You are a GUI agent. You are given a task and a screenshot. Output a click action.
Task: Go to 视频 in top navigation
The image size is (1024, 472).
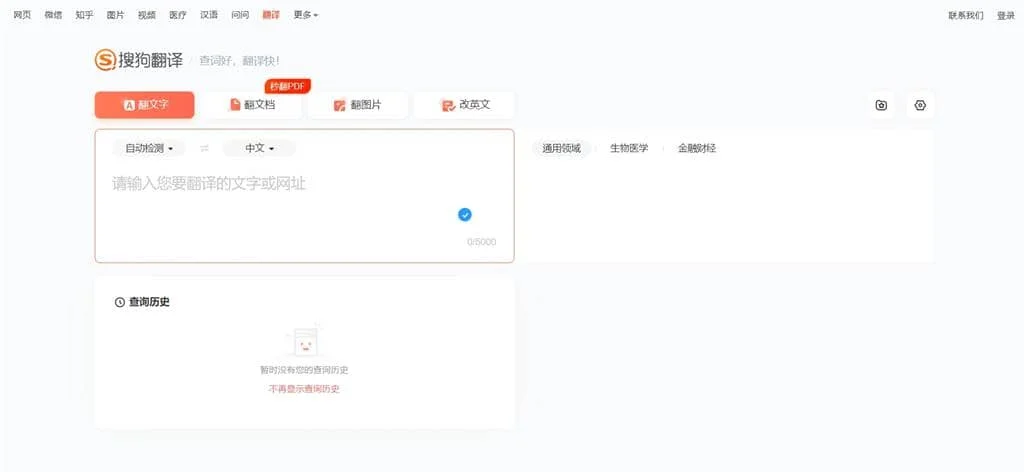147,15
